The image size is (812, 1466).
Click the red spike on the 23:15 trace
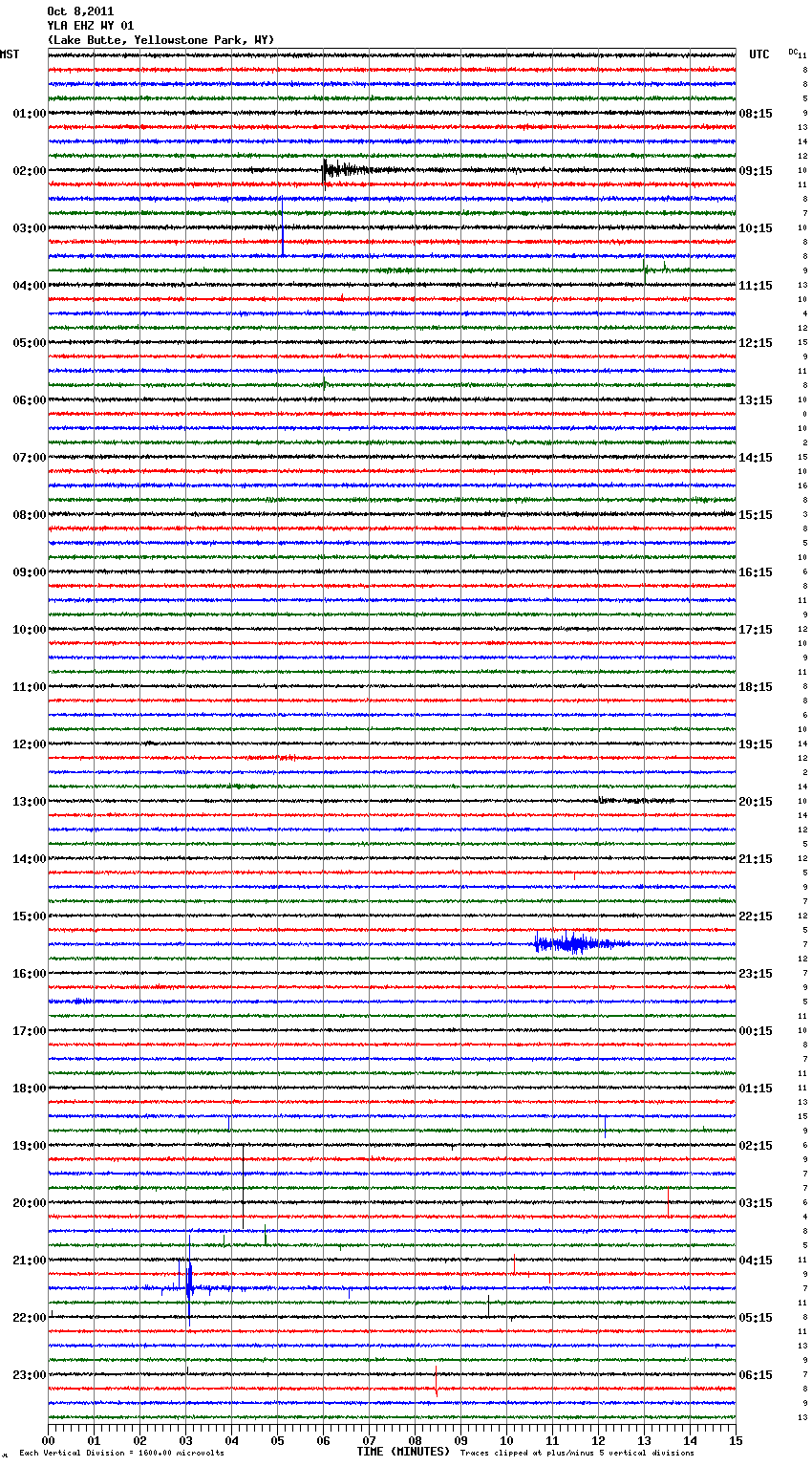437,1382
